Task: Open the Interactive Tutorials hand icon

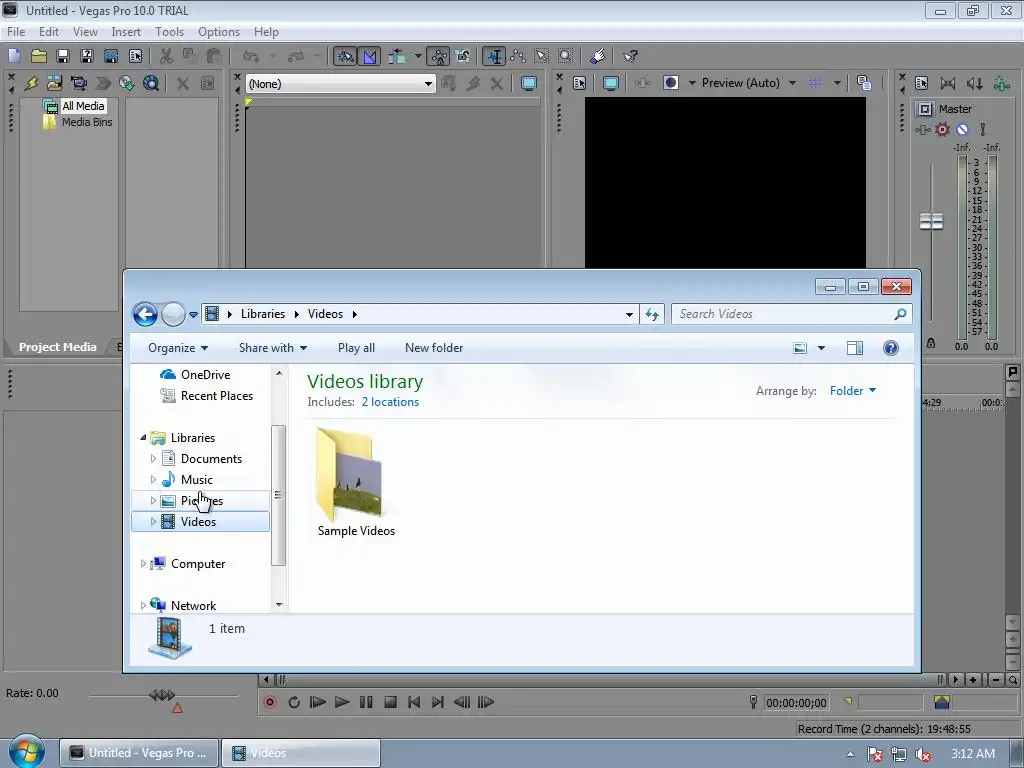Action: pyautogui.click(x=598, y=56)
